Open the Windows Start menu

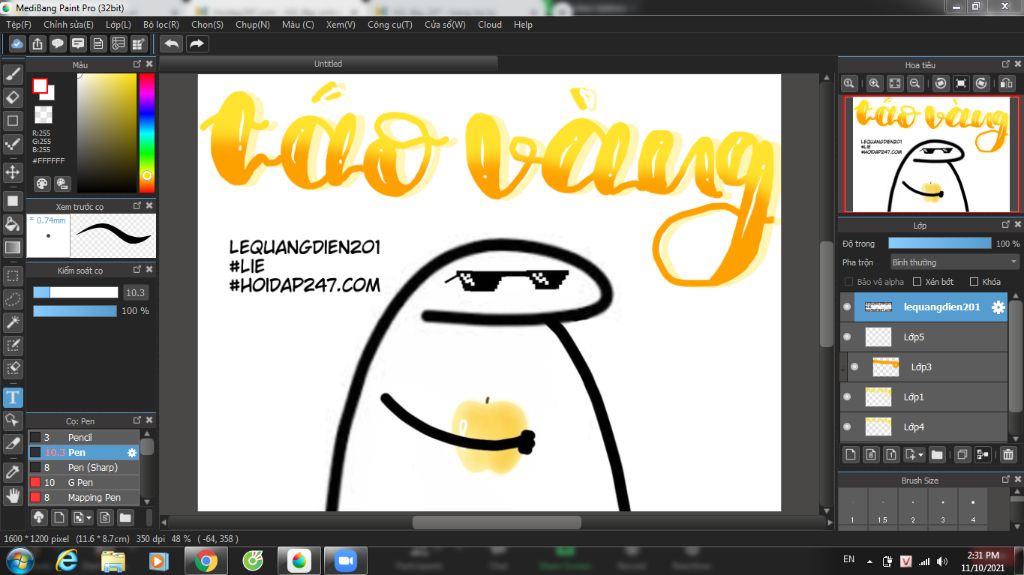pyautogui.click(x=20, y=561)
